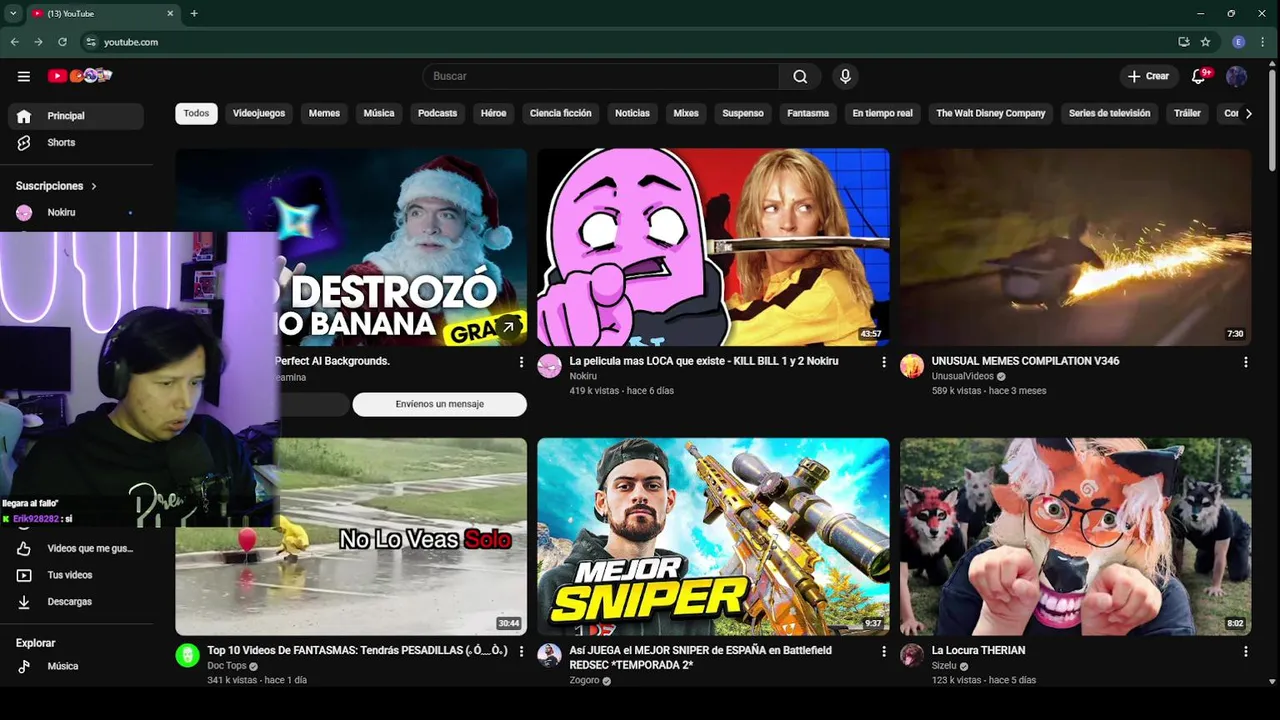This screenshot has width=1280, height=720.
Task: Click UnusualVideos channel avatar
Action: point(912,366)
